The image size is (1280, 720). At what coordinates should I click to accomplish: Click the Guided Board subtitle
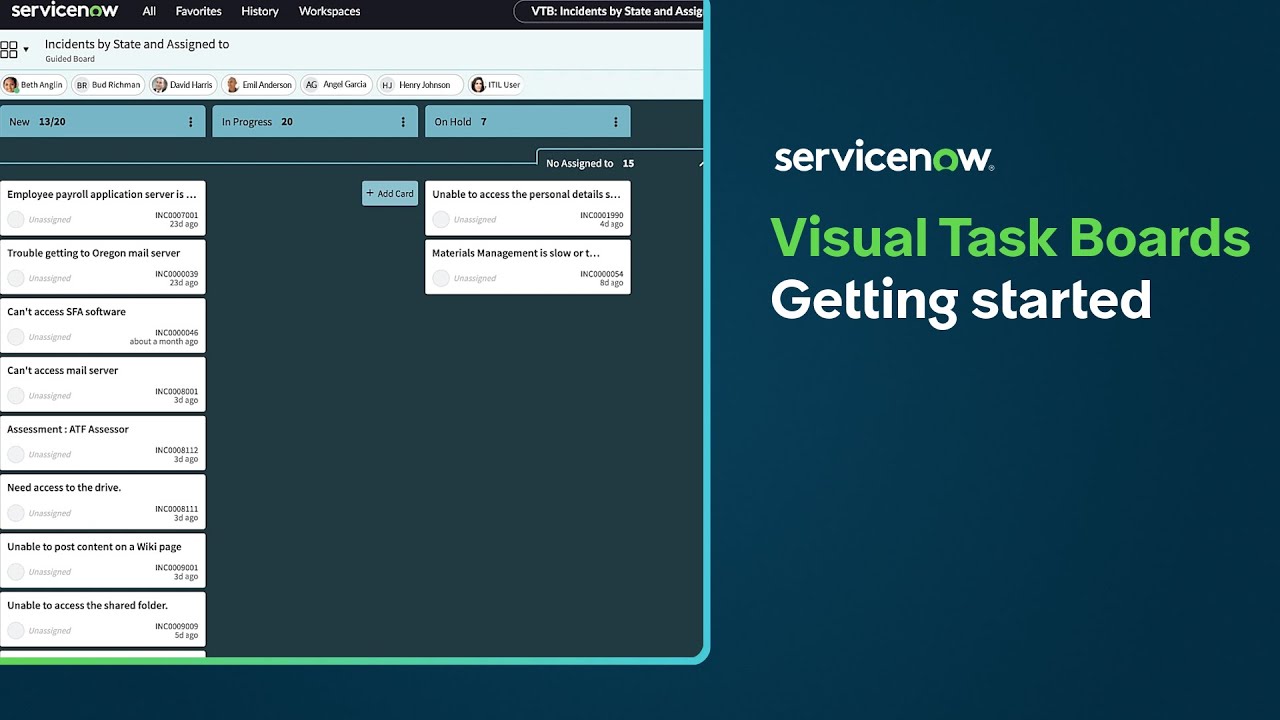click(70, 59)
